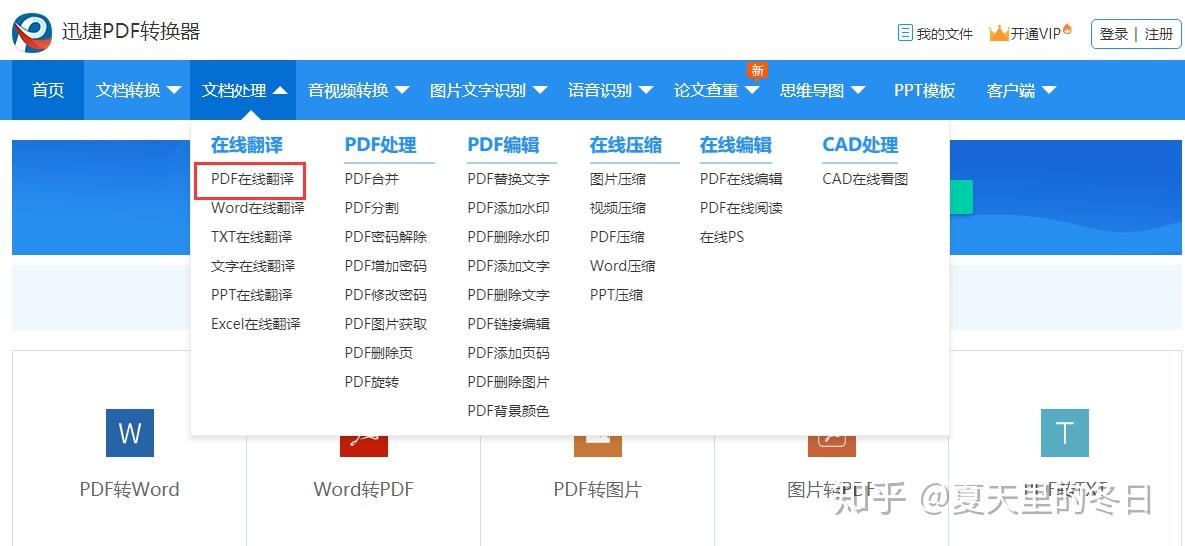Open PPT压缩 tool

[x=617, y=295]
